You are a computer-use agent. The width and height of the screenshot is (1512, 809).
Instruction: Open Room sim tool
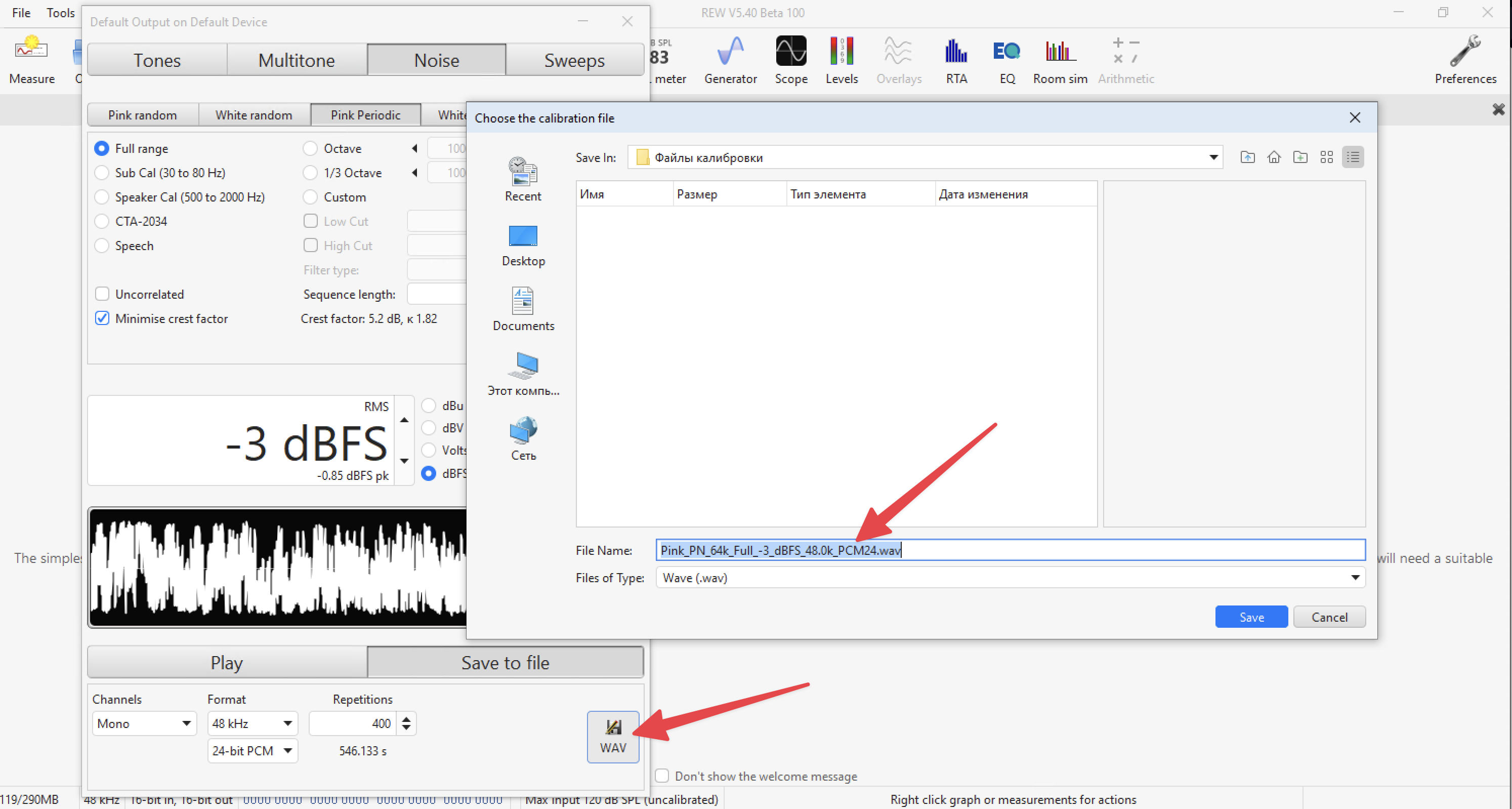click(x=1060, y=60)
